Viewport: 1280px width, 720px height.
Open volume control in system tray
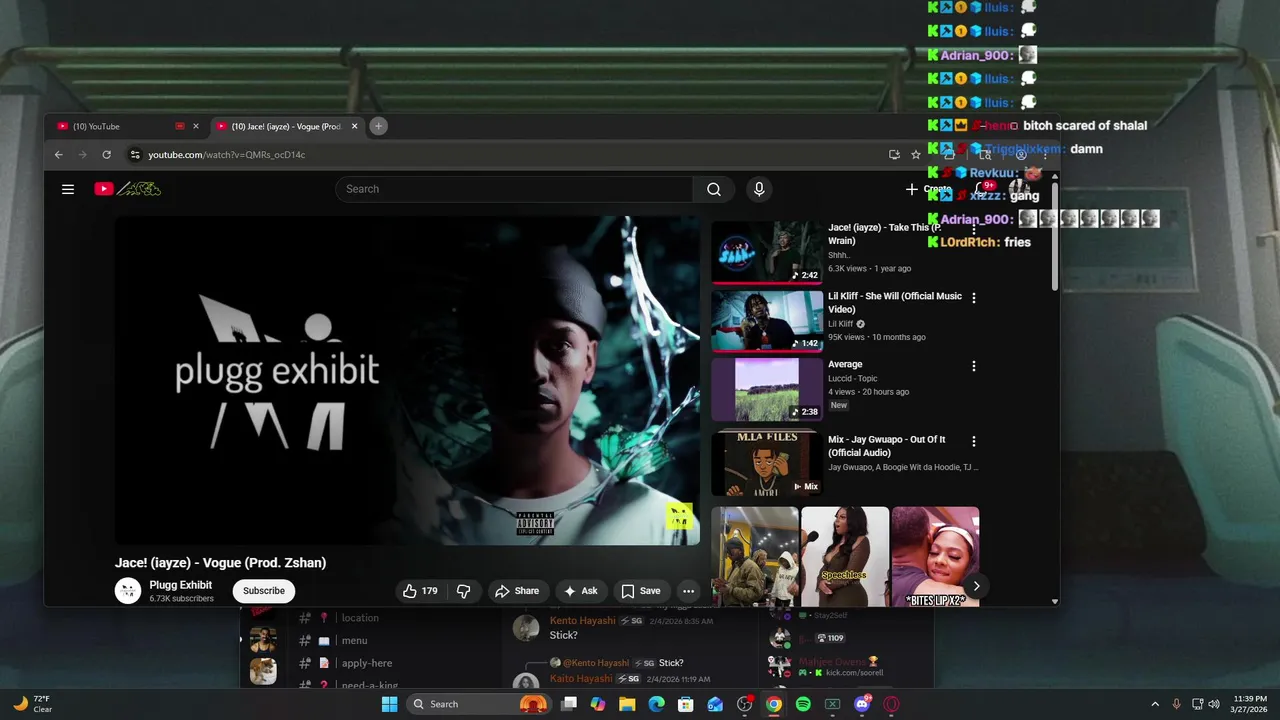1214,704
